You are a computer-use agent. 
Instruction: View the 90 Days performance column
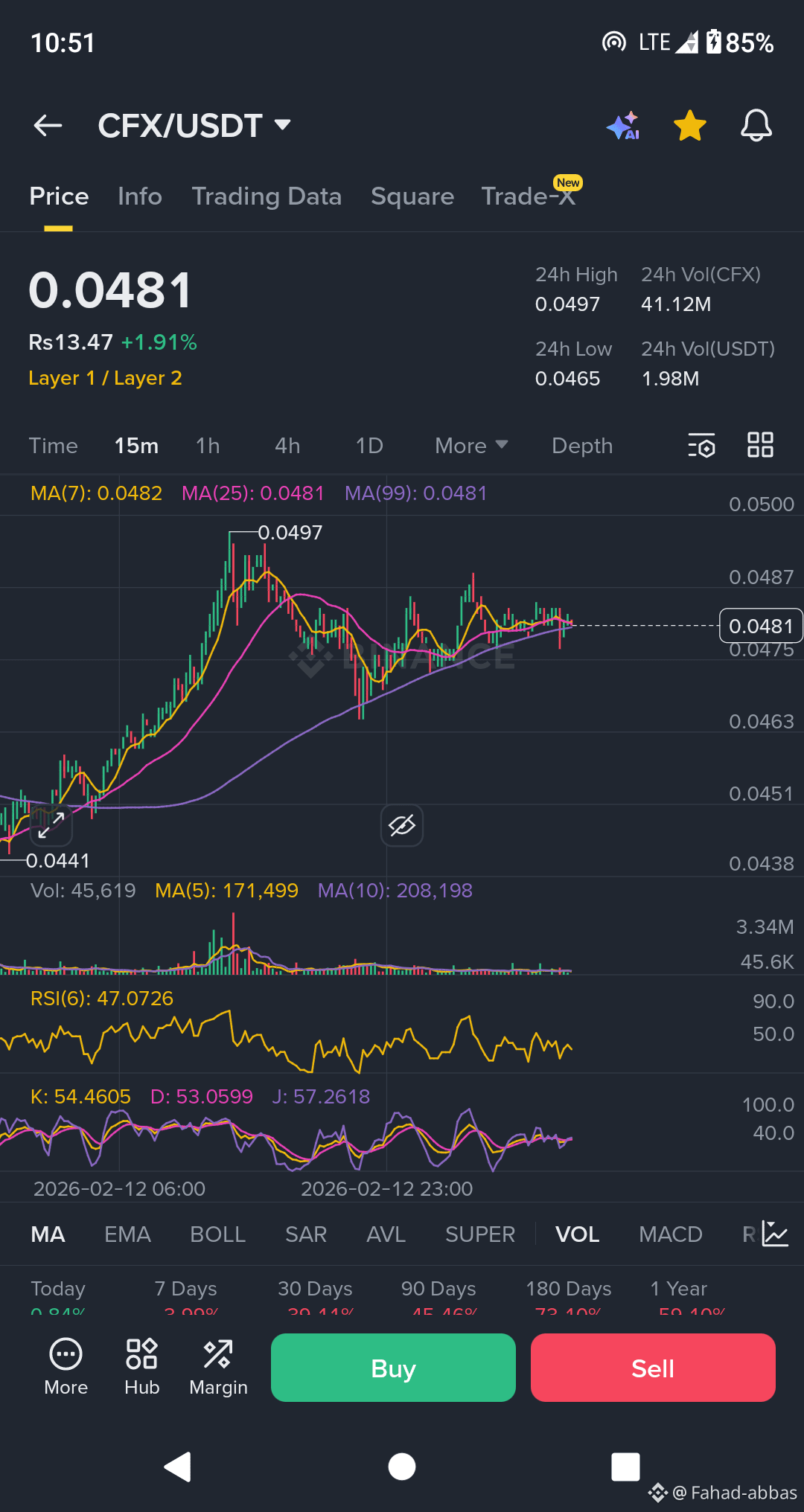[439, 1298]
